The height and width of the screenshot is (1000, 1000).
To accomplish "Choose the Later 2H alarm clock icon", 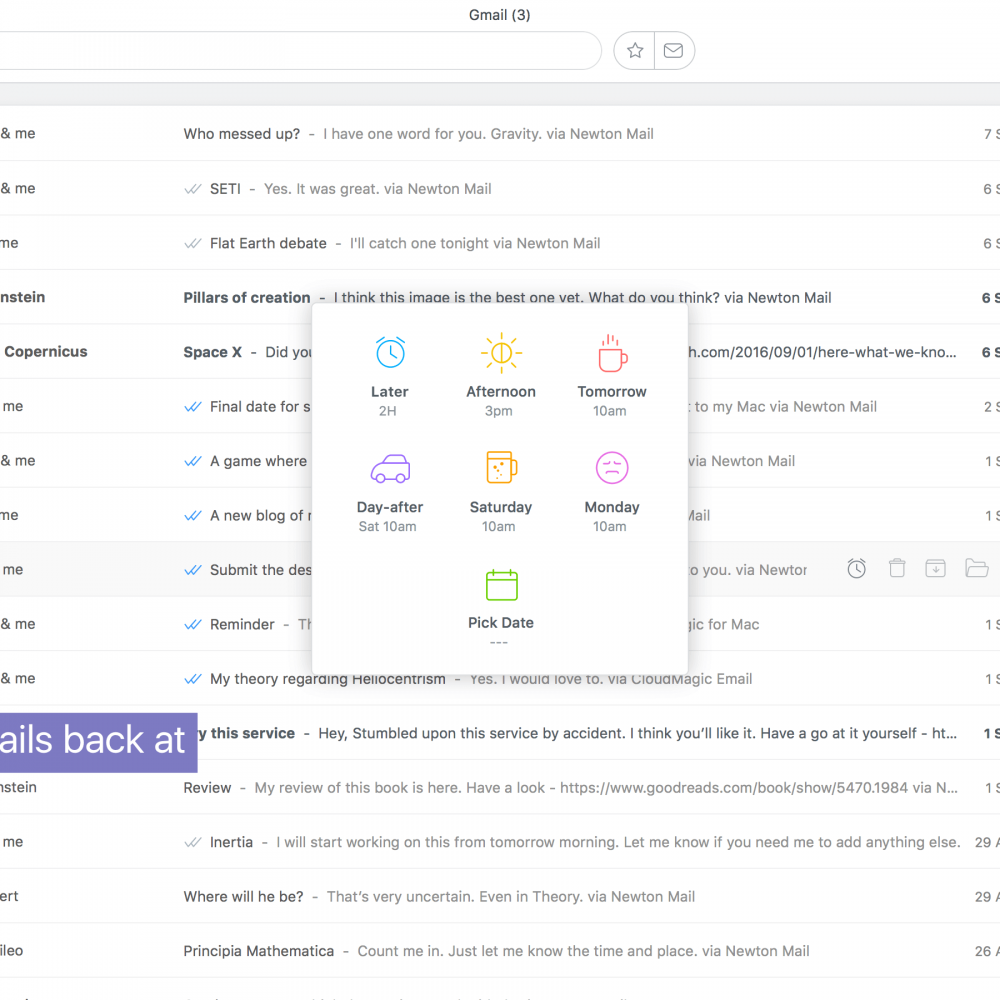I will [x=390, y=352].
